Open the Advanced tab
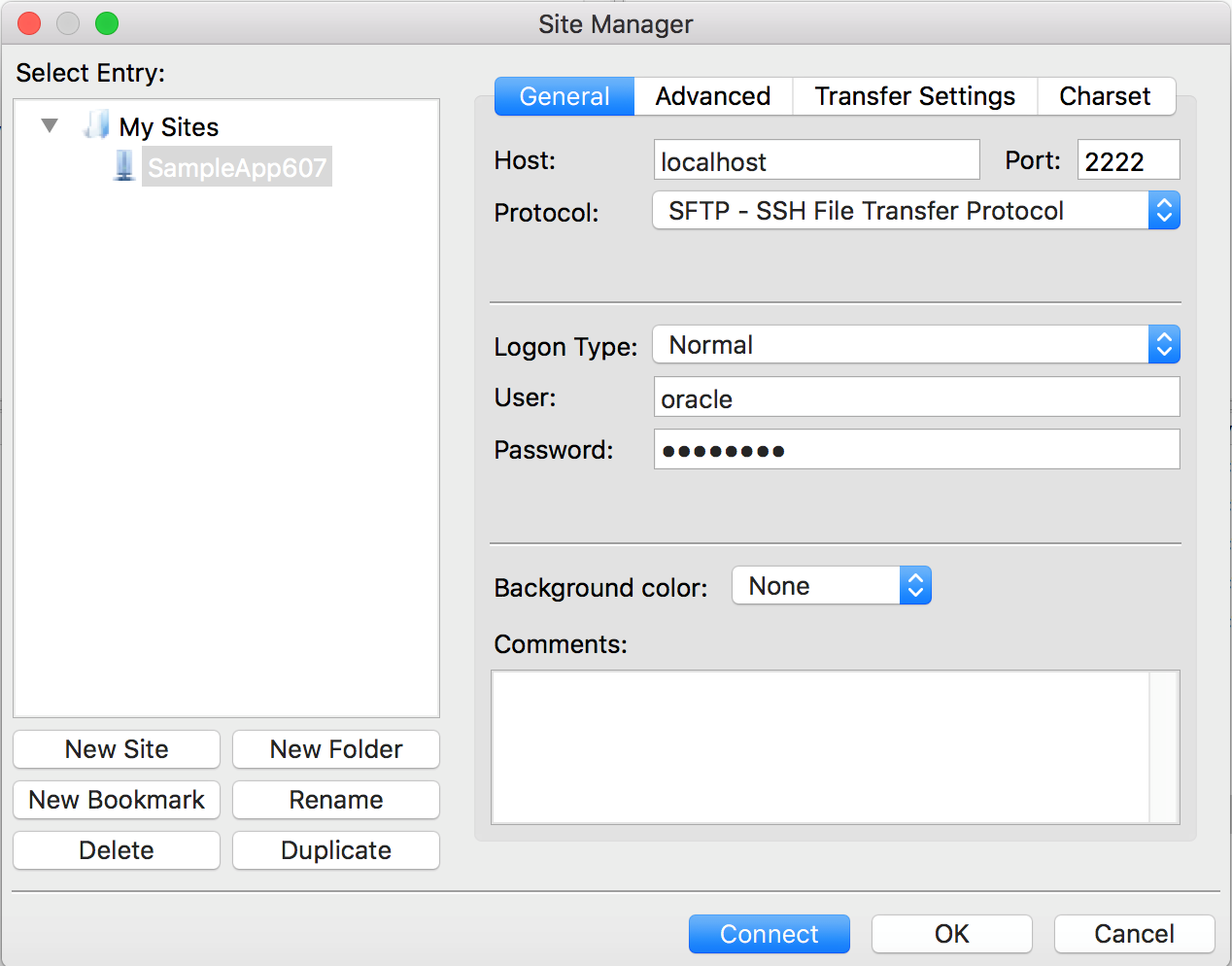The width and height of the screenshot is (1232, 966). [x=713, y=96]
